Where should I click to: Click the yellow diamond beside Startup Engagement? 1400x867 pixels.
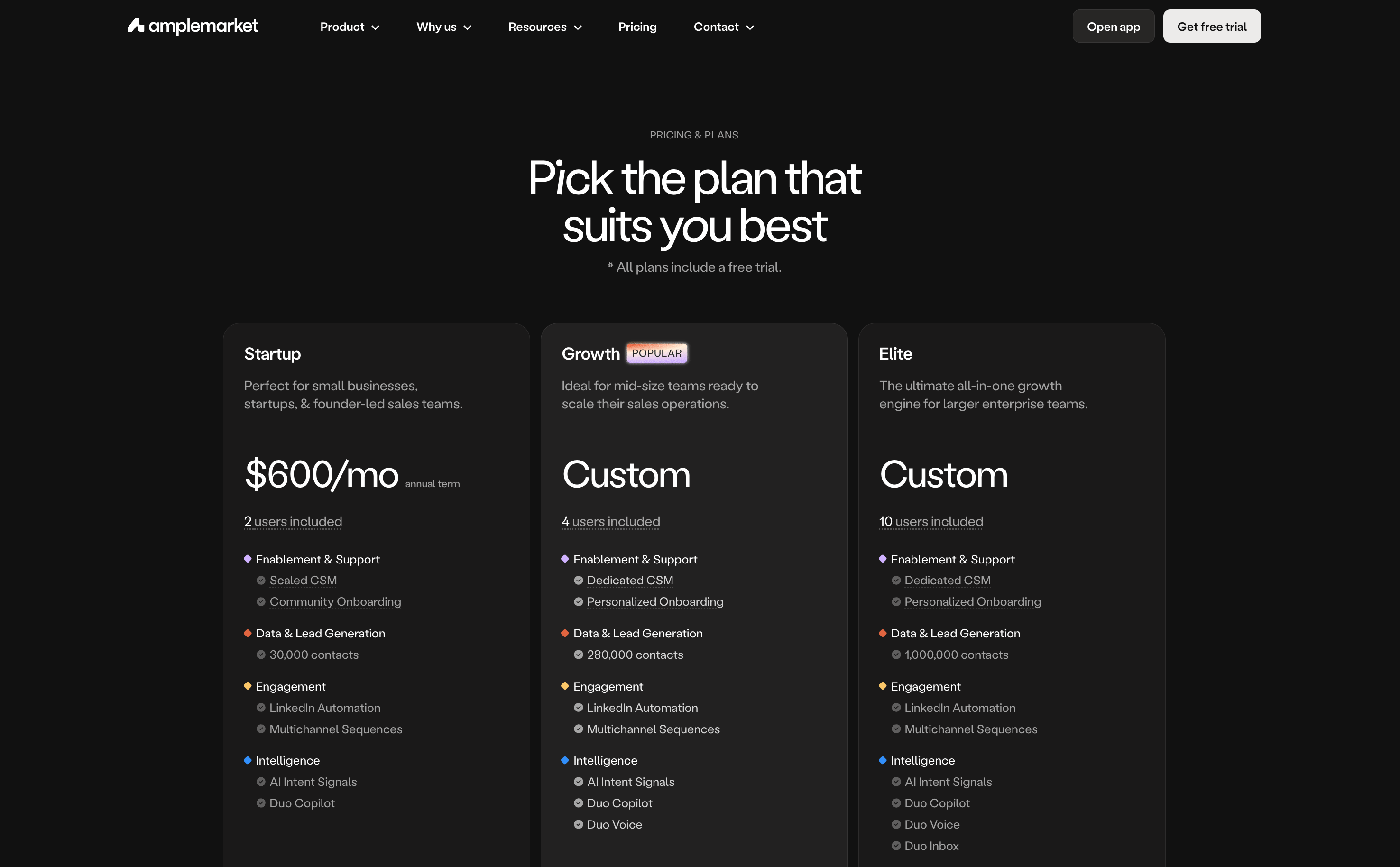point(248,686)
